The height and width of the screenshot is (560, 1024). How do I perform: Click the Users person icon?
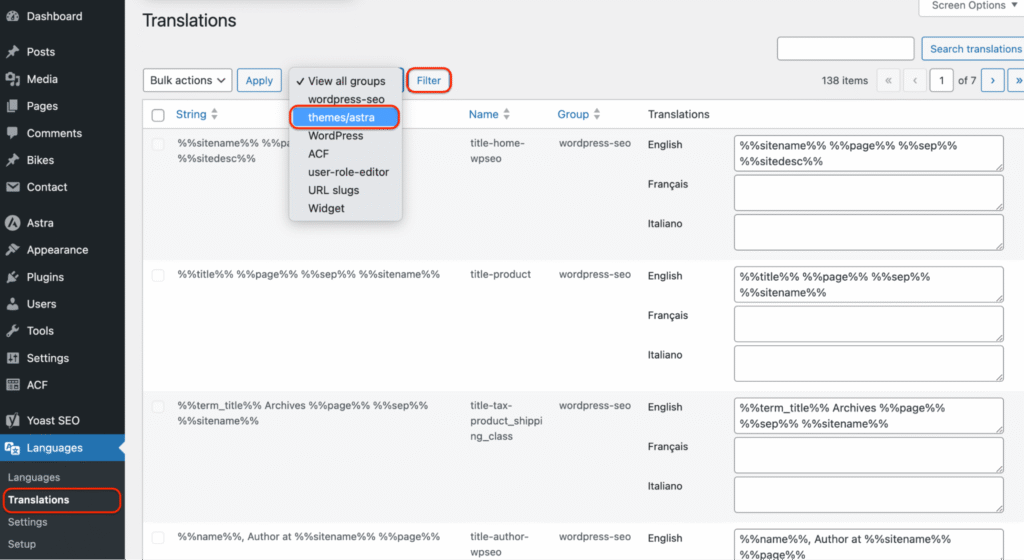tap(12, 304)
